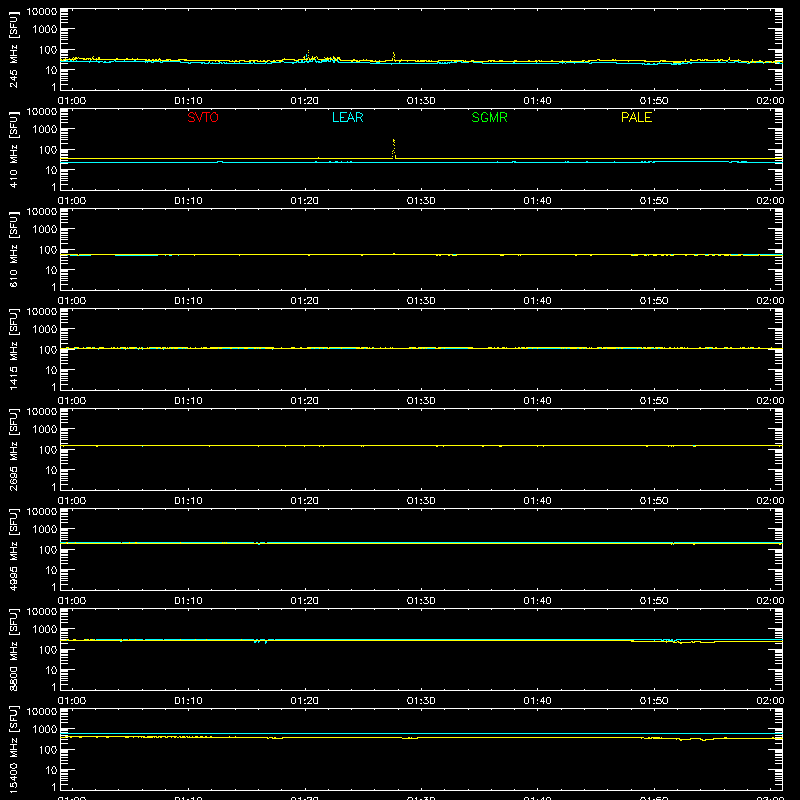
Task: Click the 01:50 time label under the 410 MHz panel
Action: pos(654,201)
